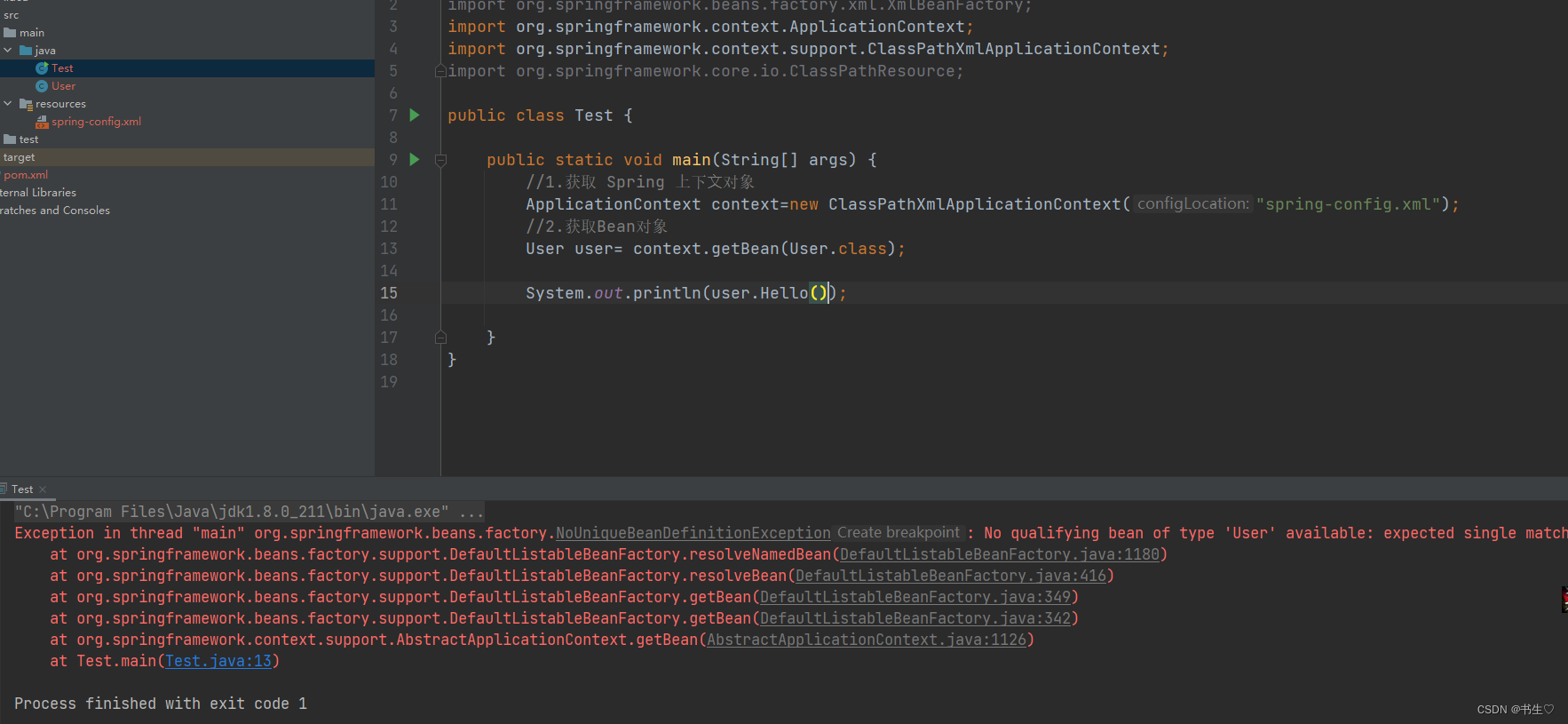Switch to the Test run tab
Viewport: 1568px width, 724px height.
coord(22,489)
